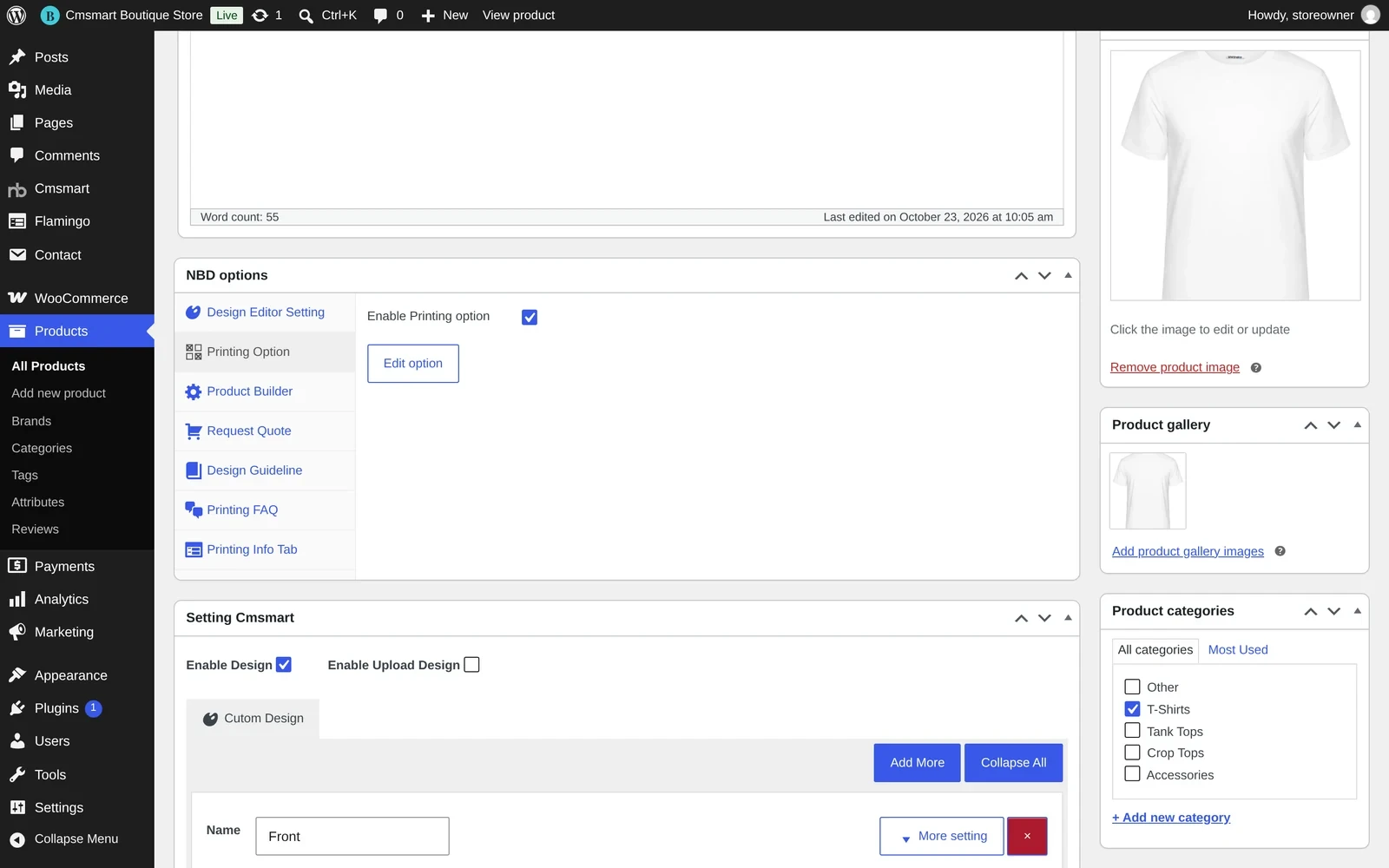This screenshot has width=1389, height=868.
Task: Open the comments bubble in admin bar
Action: tap(380, 16)
